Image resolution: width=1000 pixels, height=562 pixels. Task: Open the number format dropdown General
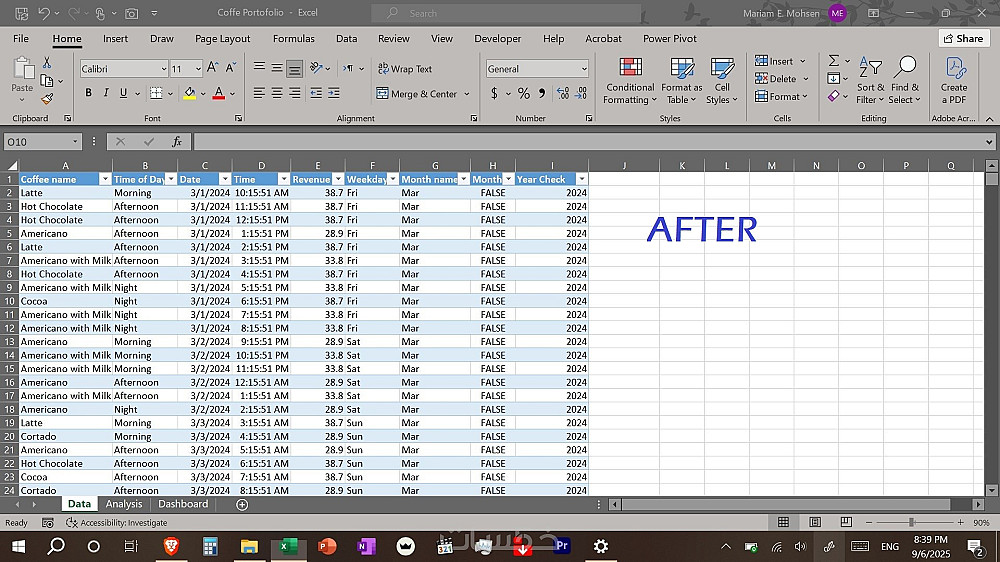(x=584, y=69)
